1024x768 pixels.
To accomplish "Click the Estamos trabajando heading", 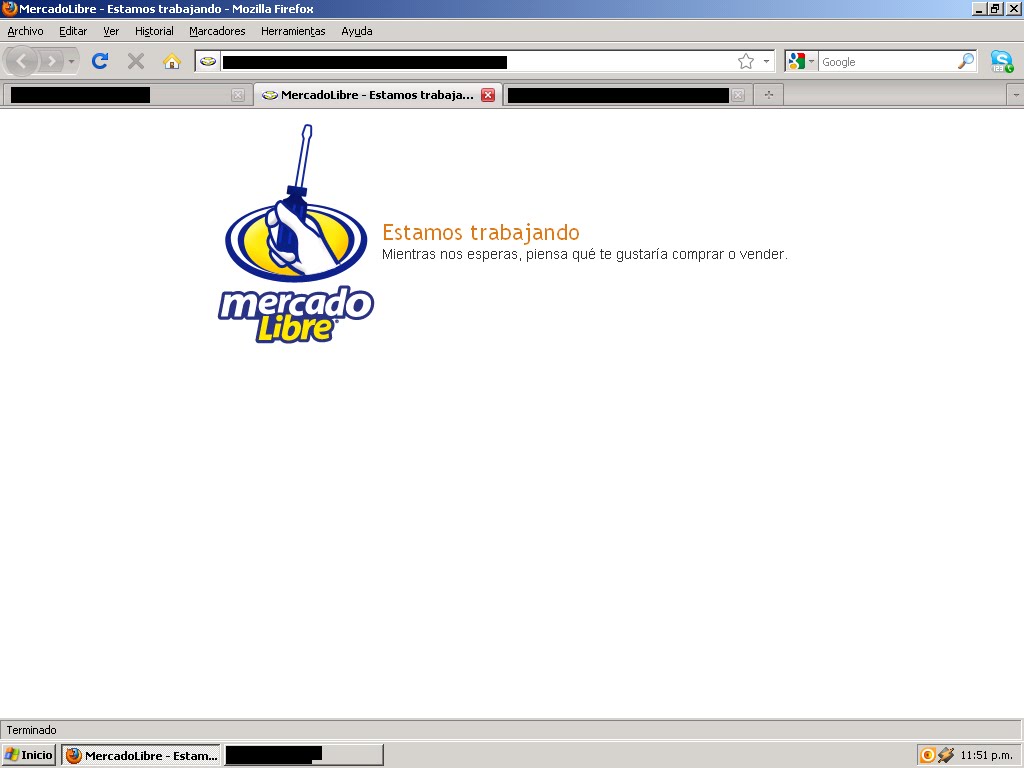I will (x=481, y=232).
